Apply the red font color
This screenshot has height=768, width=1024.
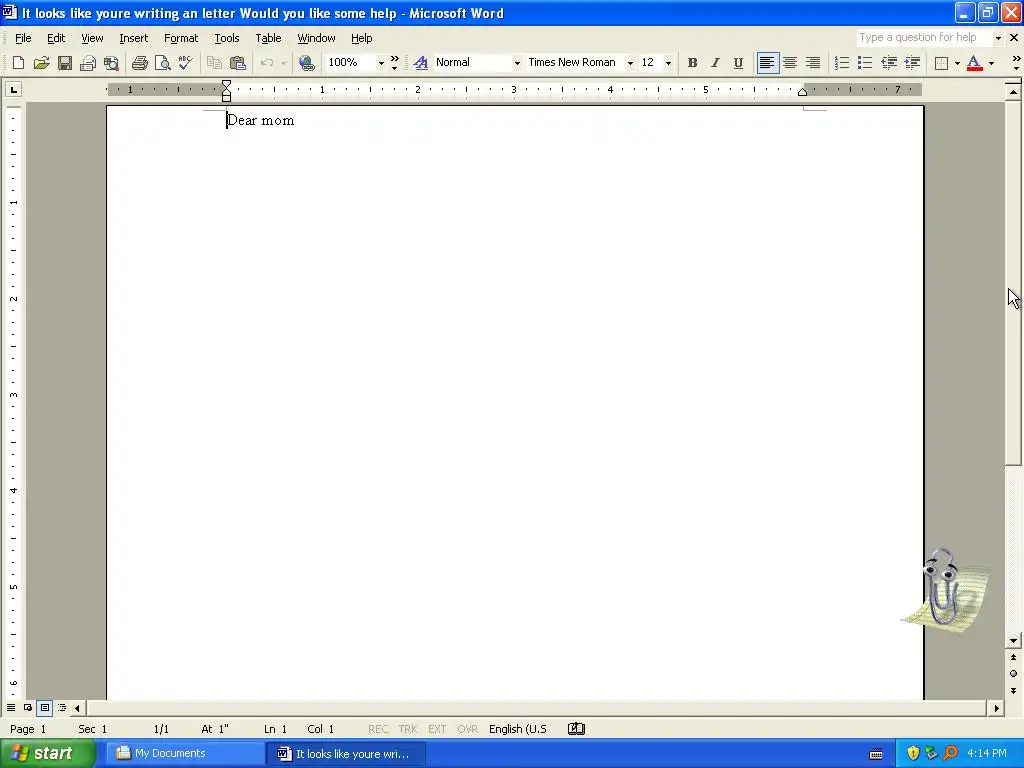click(x=974, y=63)
